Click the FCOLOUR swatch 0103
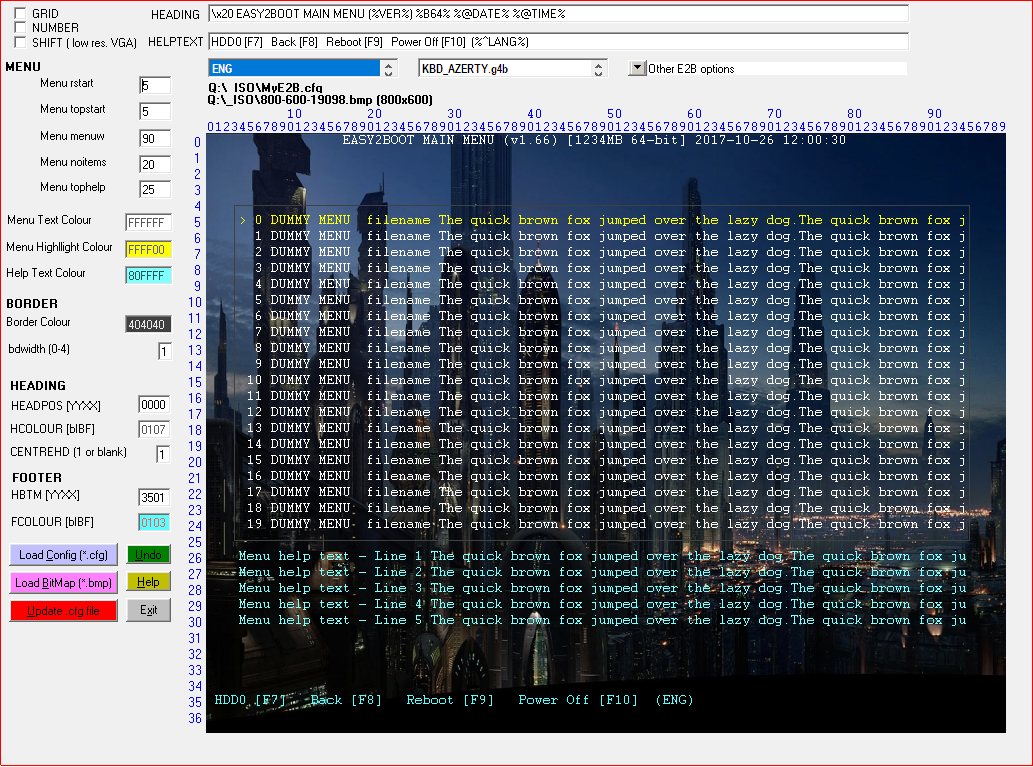Viewport: 1033px width, 767px height. (x=154, y=523)
